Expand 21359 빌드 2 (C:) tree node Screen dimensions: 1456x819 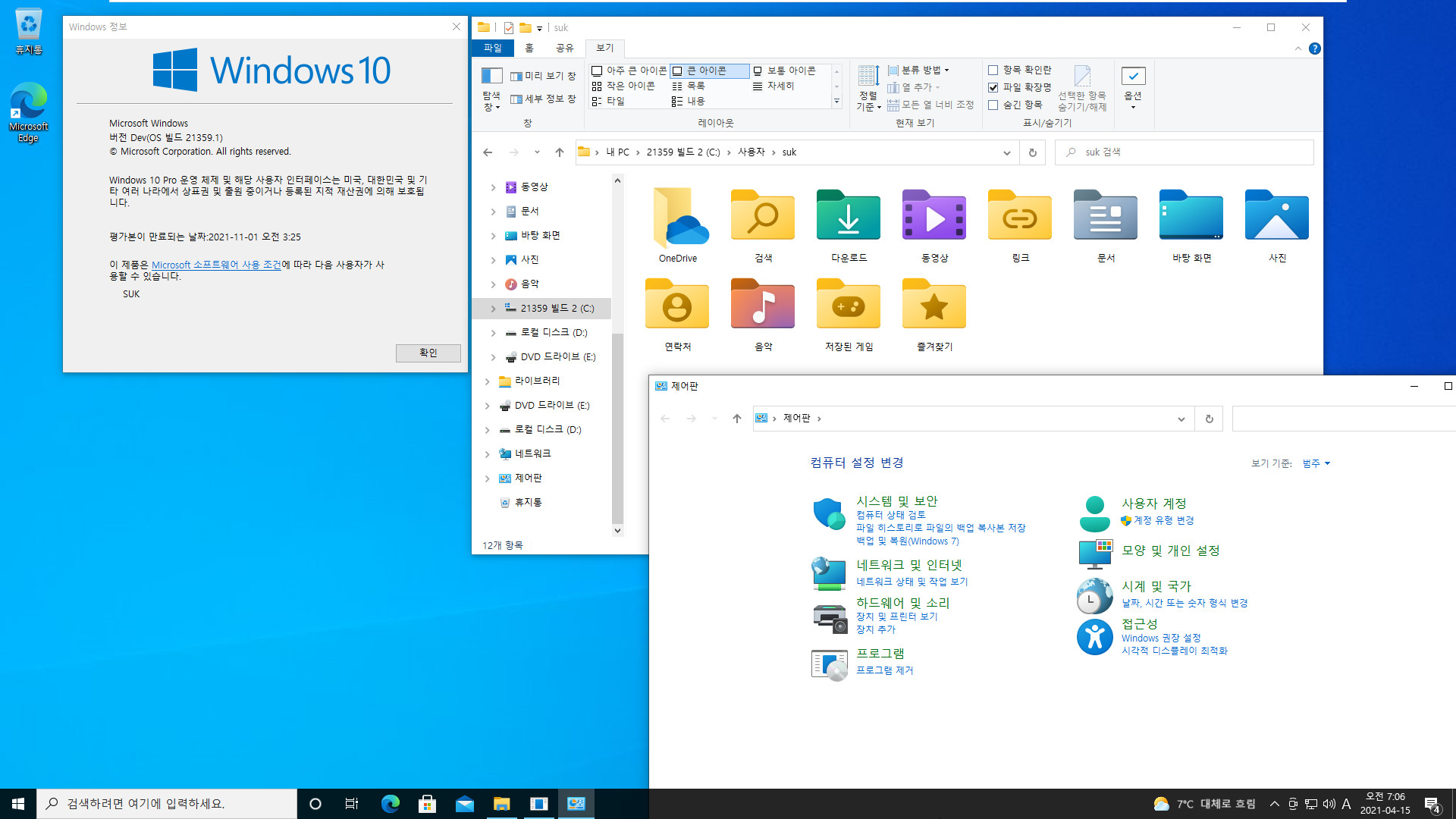(493, 309)
